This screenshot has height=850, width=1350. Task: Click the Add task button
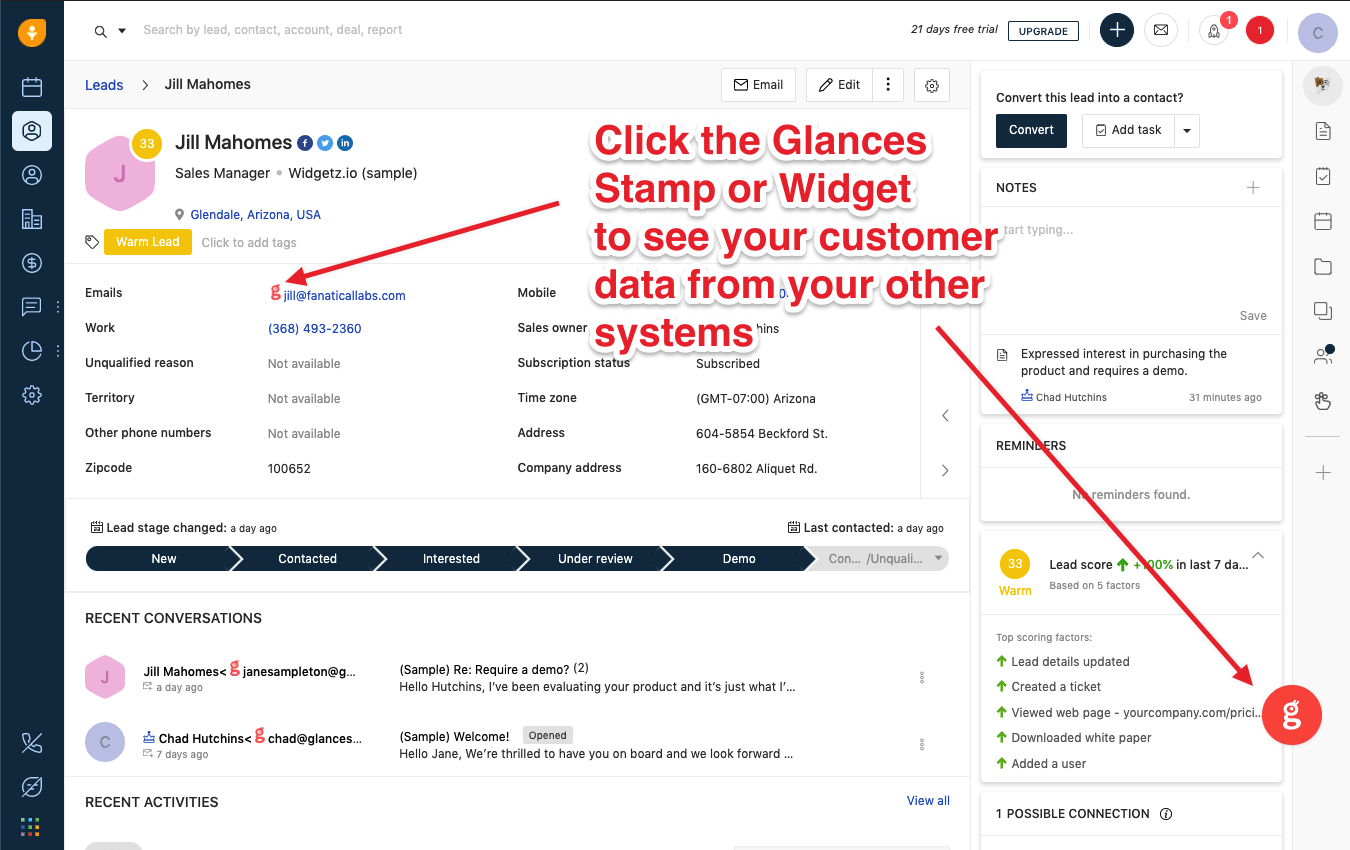(1129, 130)
